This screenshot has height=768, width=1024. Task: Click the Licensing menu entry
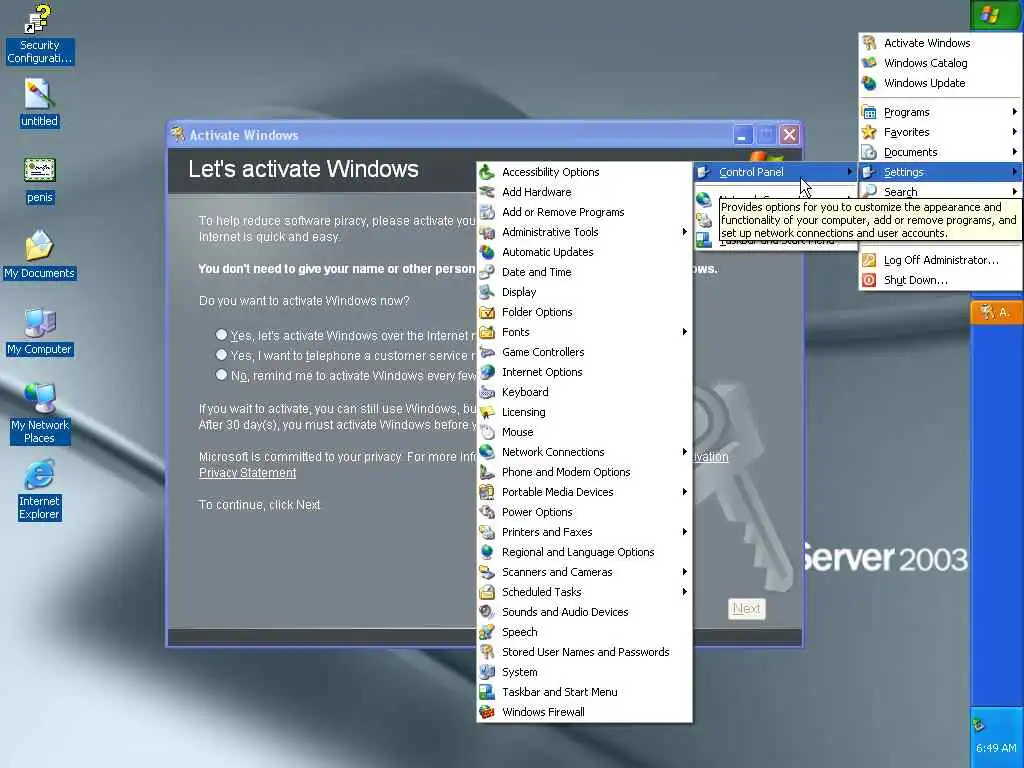584,412
